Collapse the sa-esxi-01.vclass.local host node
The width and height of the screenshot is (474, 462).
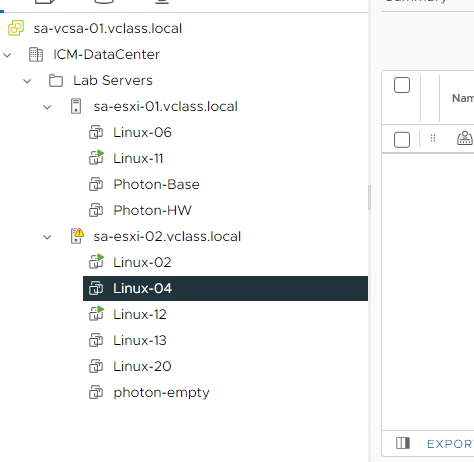tap(47, 107)
